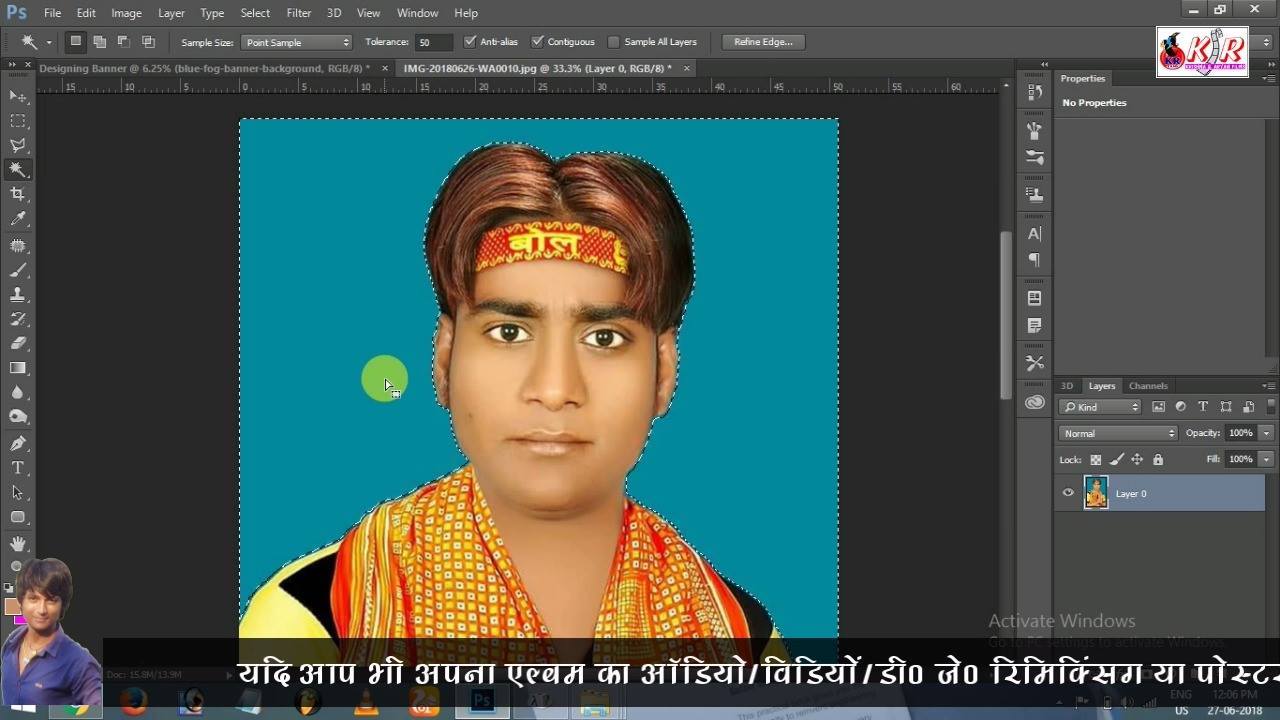Screen dimensions: 1280x720
Task: Open Firefox from the taskbar
Action: click(x=133, y=702)
